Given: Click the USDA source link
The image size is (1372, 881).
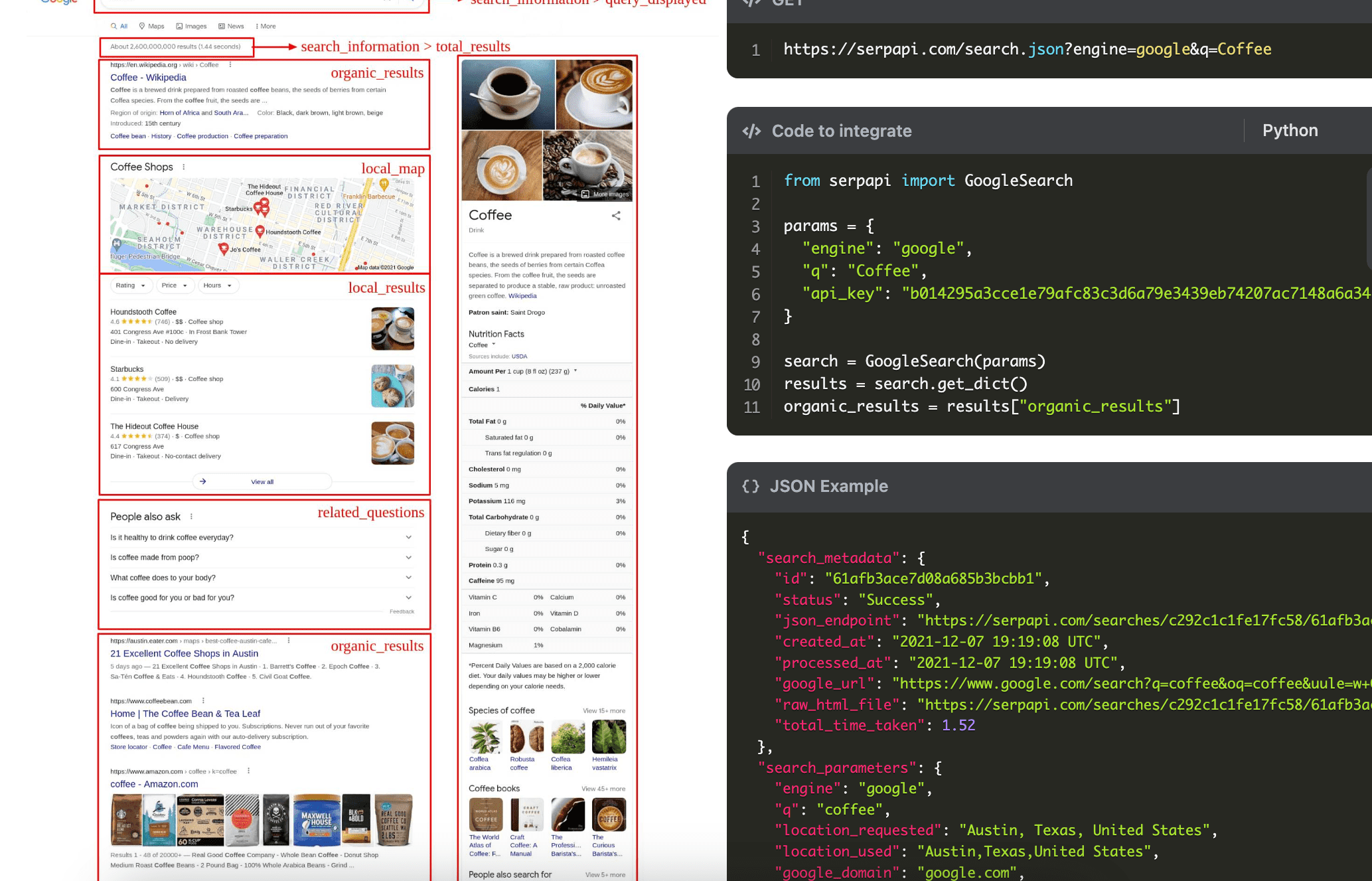Looking at the screenshot, I should (x=519, y=357).
